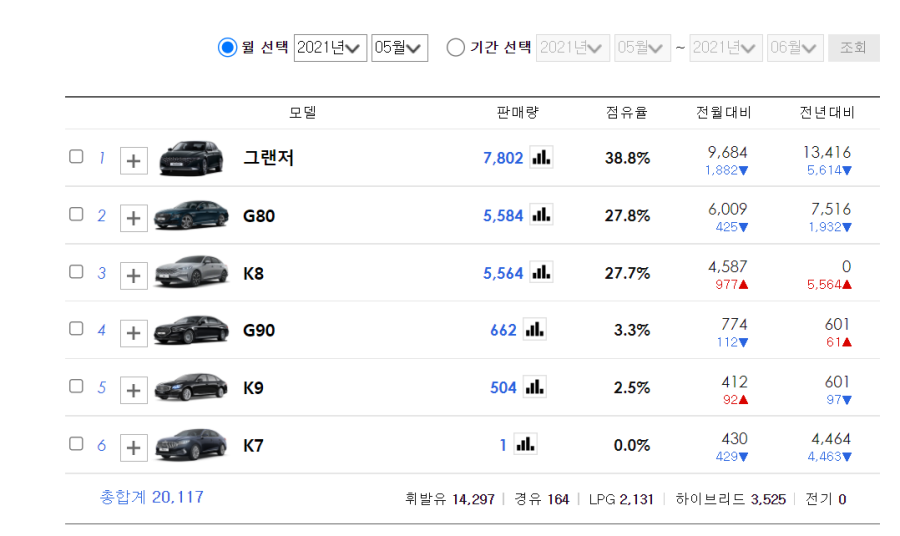Click the 조회 search button
The width and height of the screenshot is (900, 536).
(x=854, y=48)
